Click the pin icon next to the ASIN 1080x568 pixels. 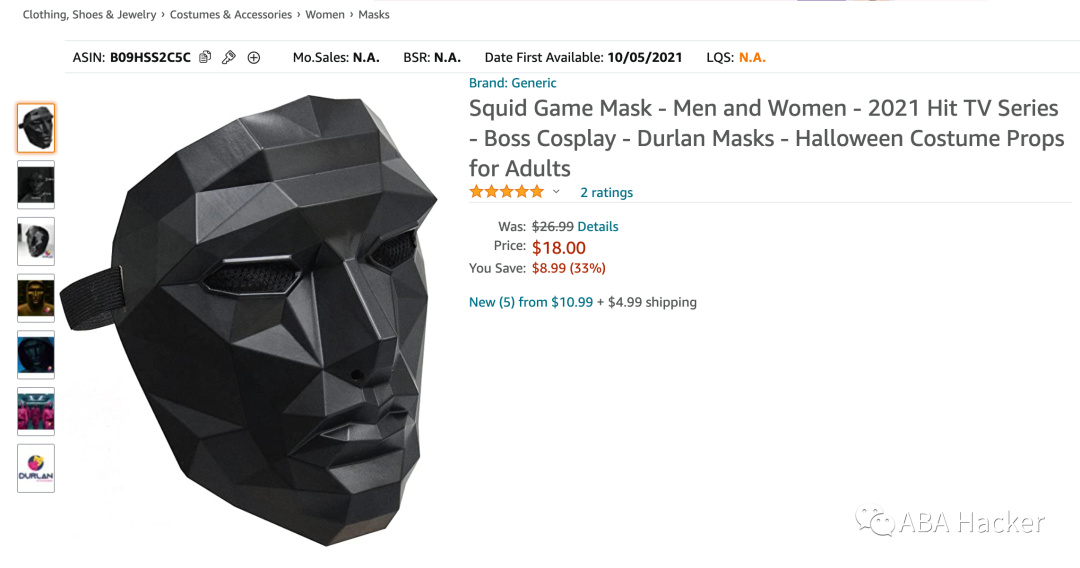point(229,57)
